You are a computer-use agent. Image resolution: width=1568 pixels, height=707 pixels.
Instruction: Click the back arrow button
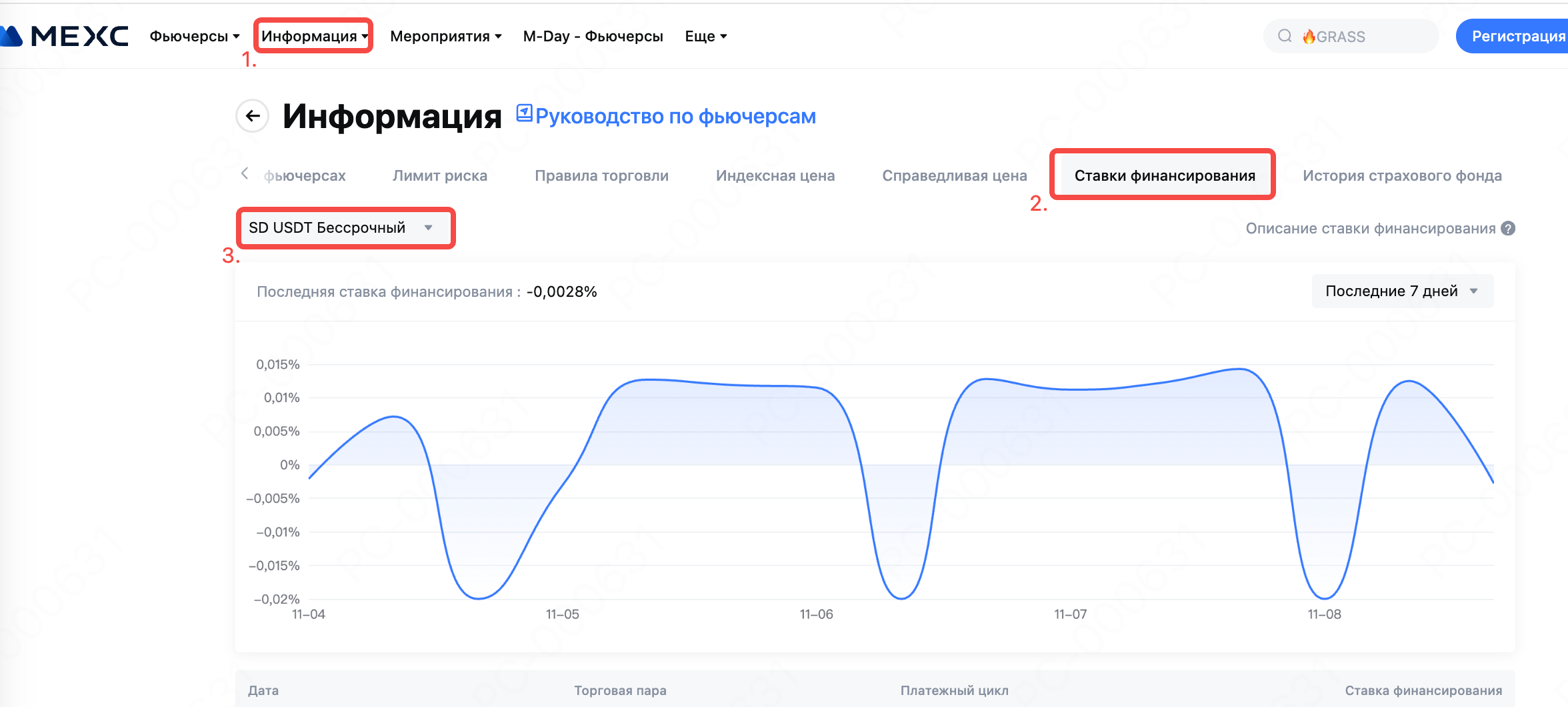click(x=253, y=116)
